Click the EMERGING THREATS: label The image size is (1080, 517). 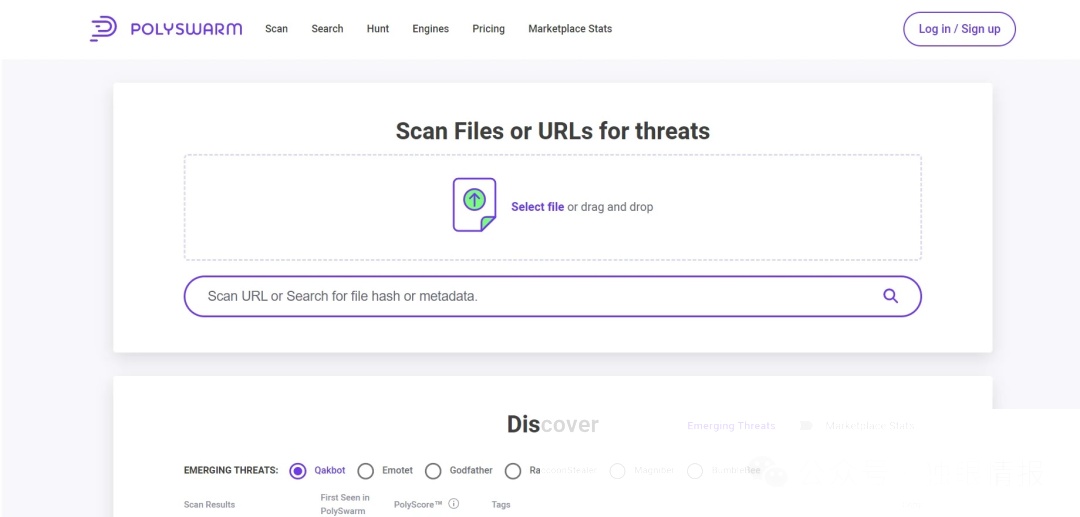[x=231, y=471]
